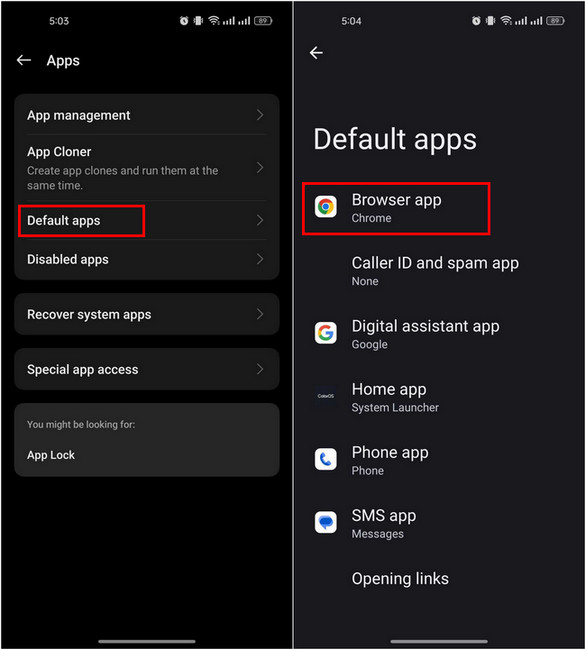The image size is (586, 650).
Task: Tap chevron on Default apps row
Action: [x=260, y=220]
